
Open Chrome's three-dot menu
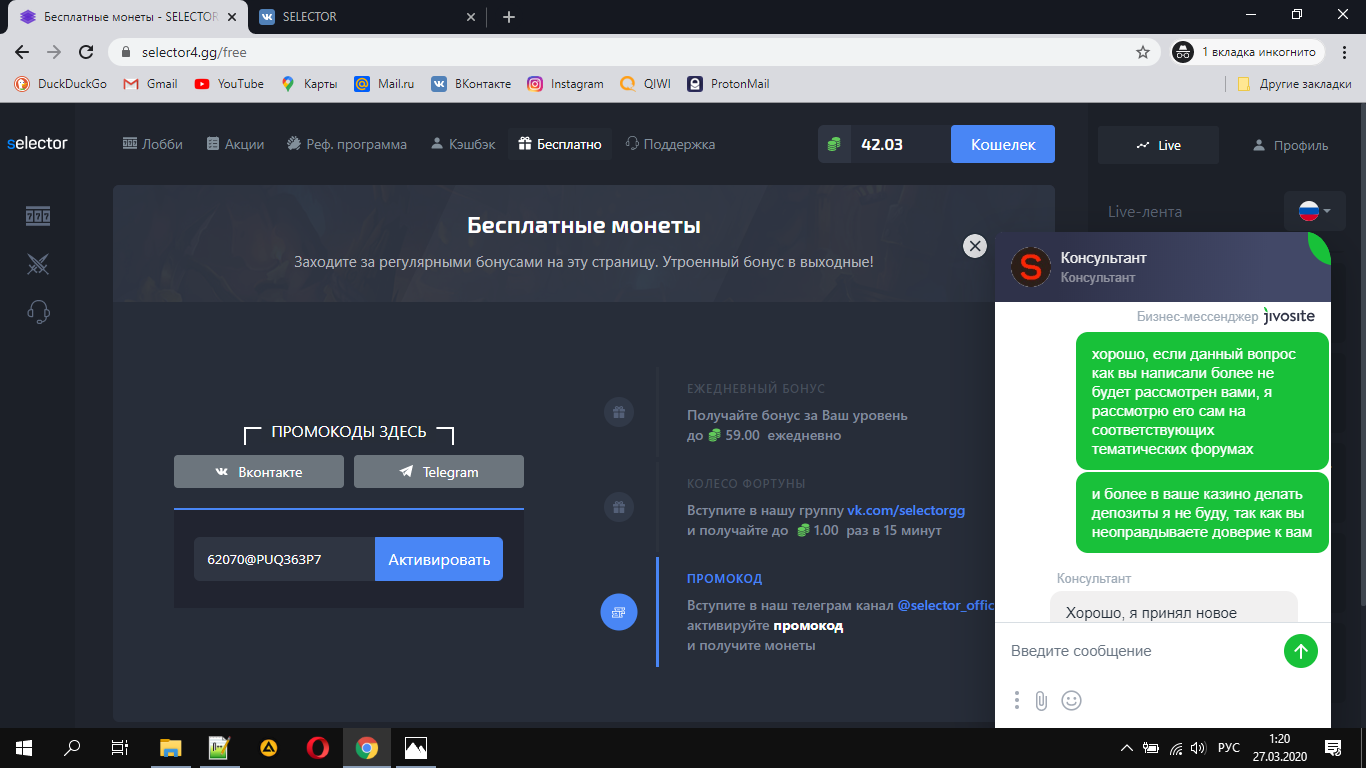point(1345,52)
